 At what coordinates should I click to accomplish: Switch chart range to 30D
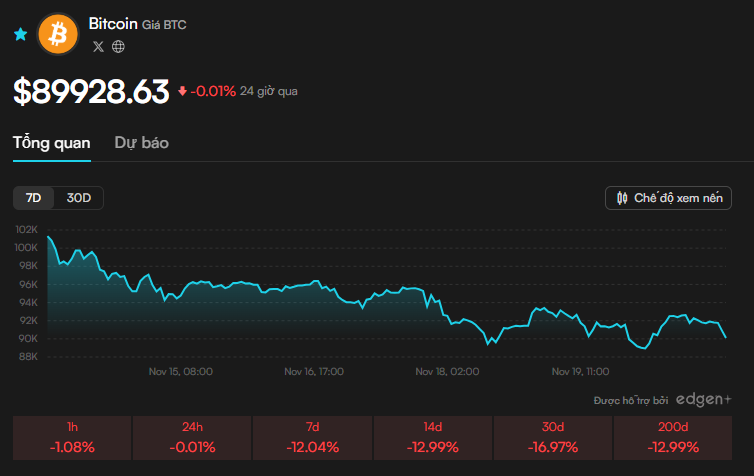pos(78,198)
